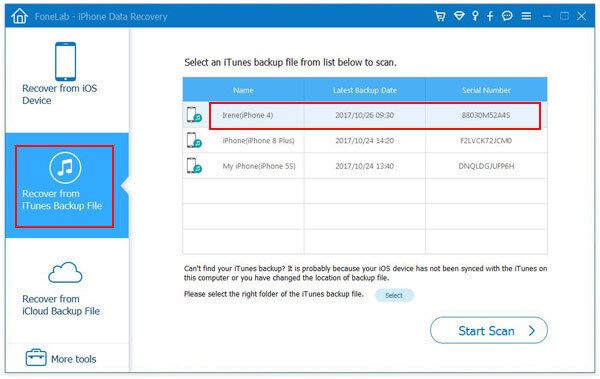
Task: Click the cloud icon for iCloud backup
Action: pos(65,272)
